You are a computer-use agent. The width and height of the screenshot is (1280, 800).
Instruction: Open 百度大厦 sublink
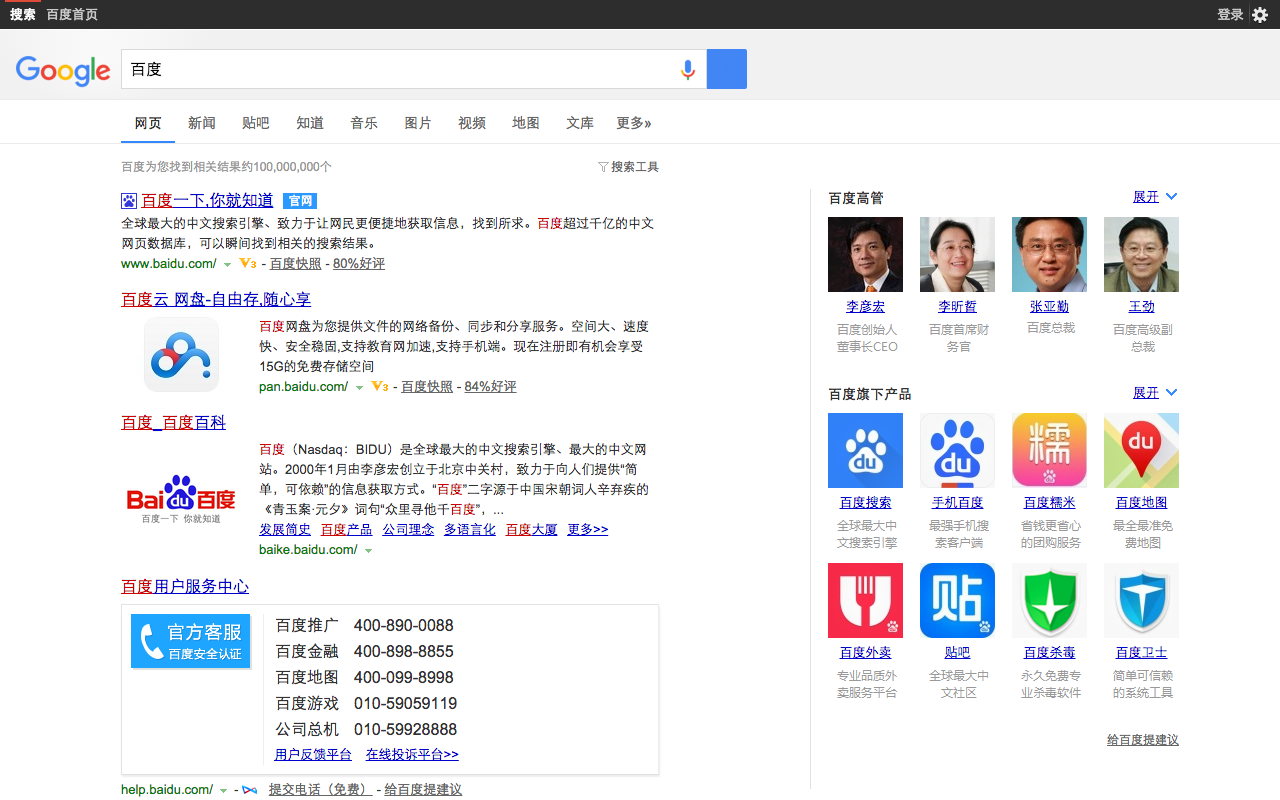[x=532, y=529]
